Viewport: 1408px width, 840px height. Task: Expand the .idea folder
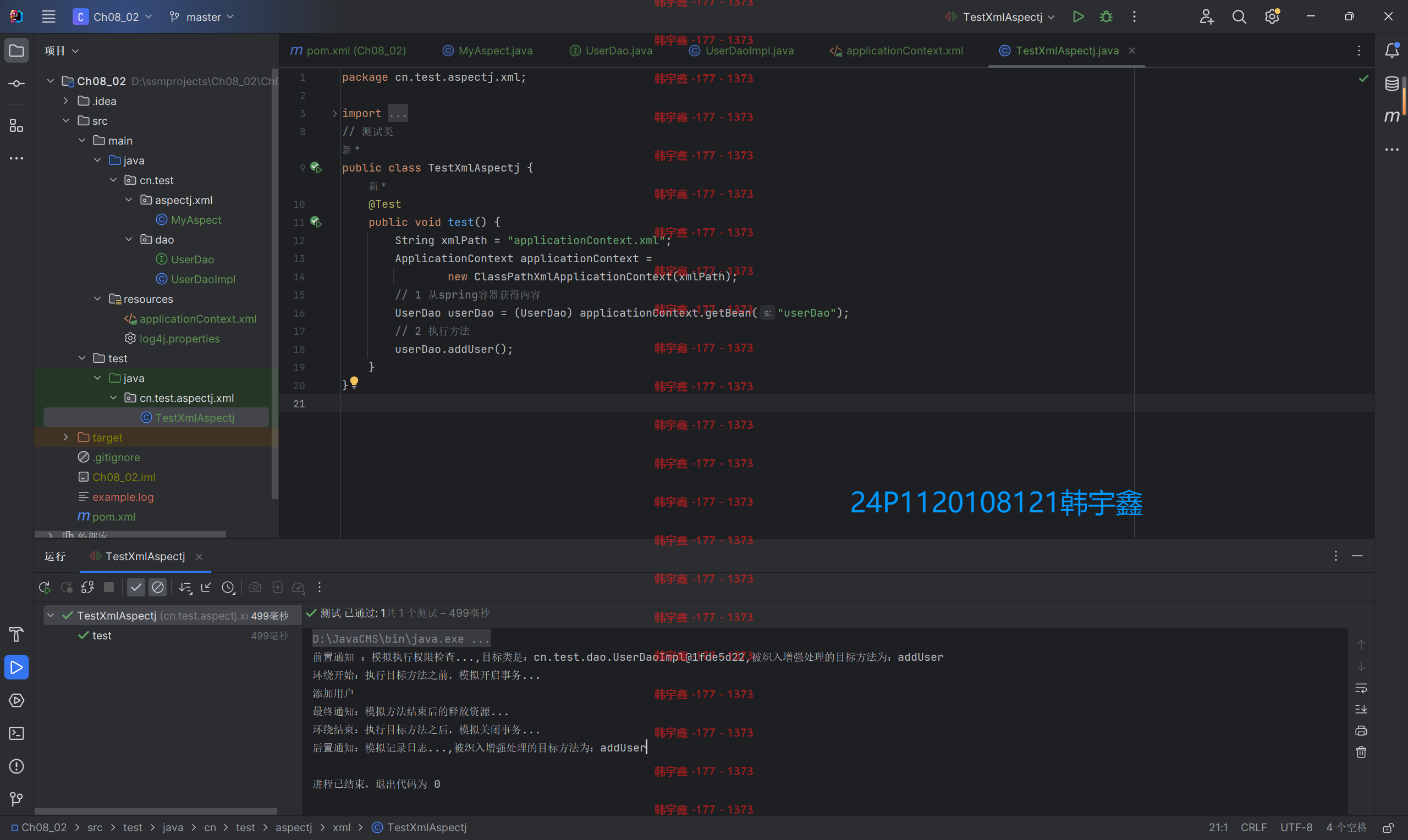(66, 101)
